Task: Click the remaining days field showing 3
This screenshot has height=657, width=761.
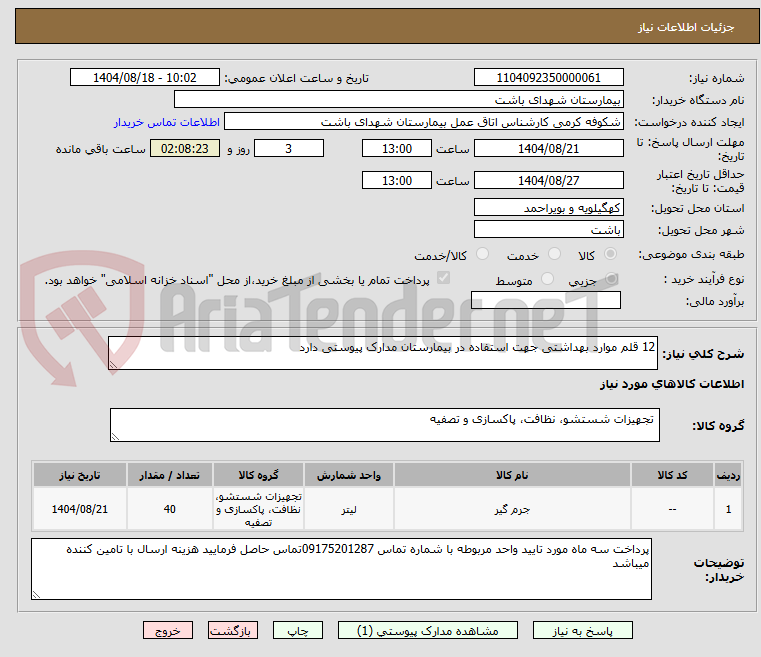Action: coord(289,148)
